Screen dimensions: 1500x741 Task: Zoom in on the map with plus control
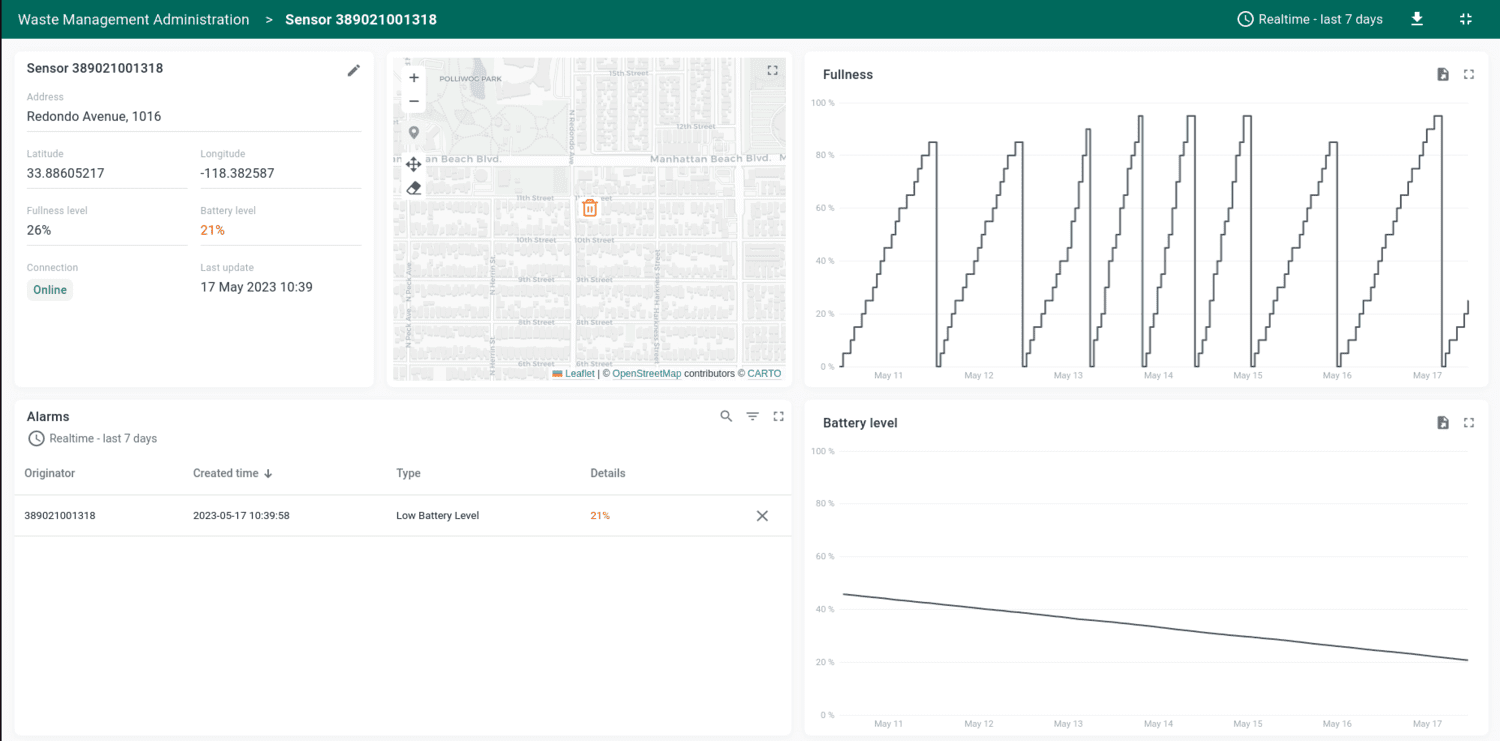(413, 77)
